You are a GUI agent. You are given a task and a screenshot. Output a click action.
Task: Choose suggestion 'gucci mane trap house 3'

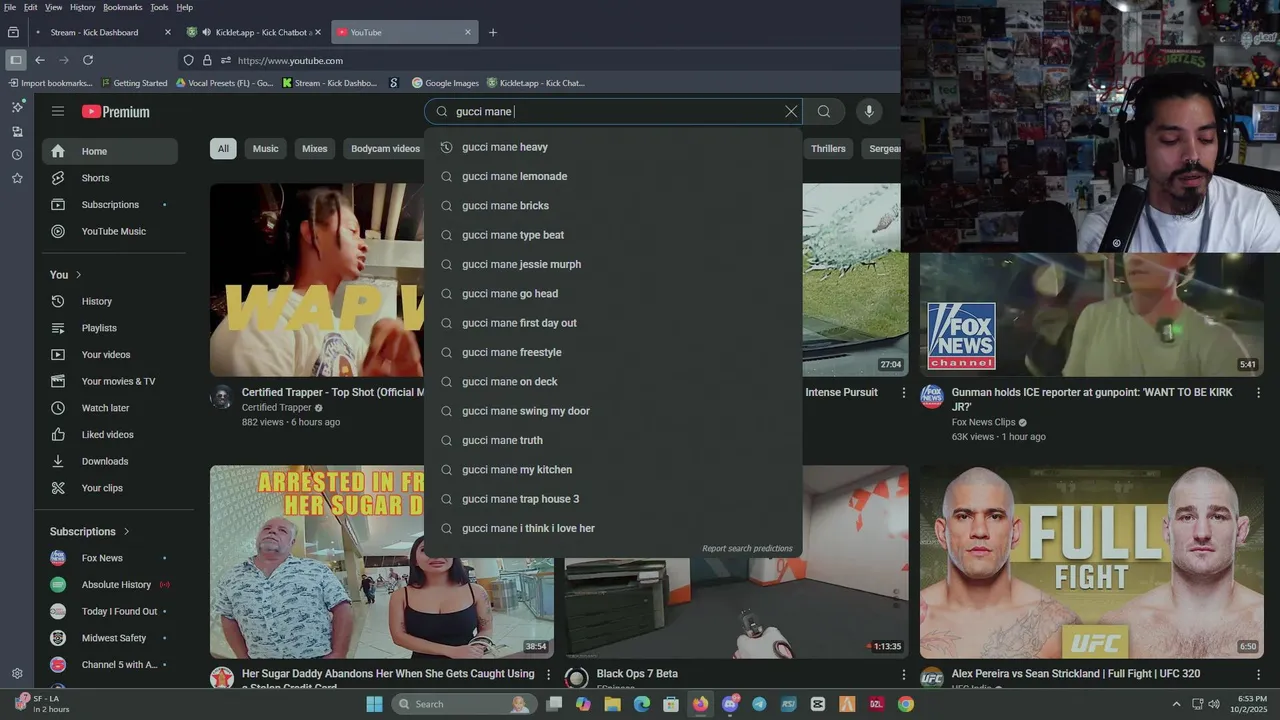[613, 499]
